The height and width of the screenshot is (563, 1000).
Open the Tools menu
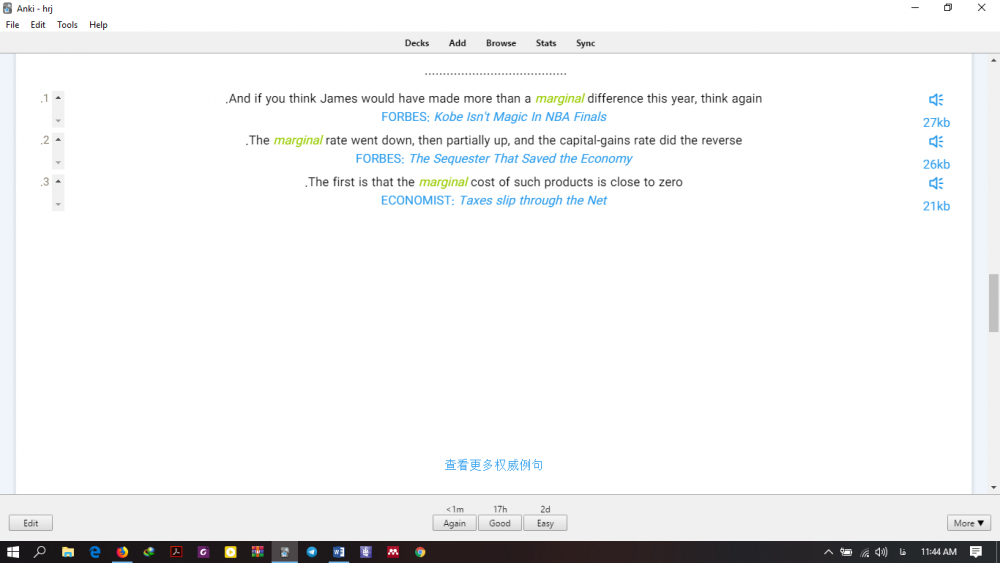(x=67, y=25)
